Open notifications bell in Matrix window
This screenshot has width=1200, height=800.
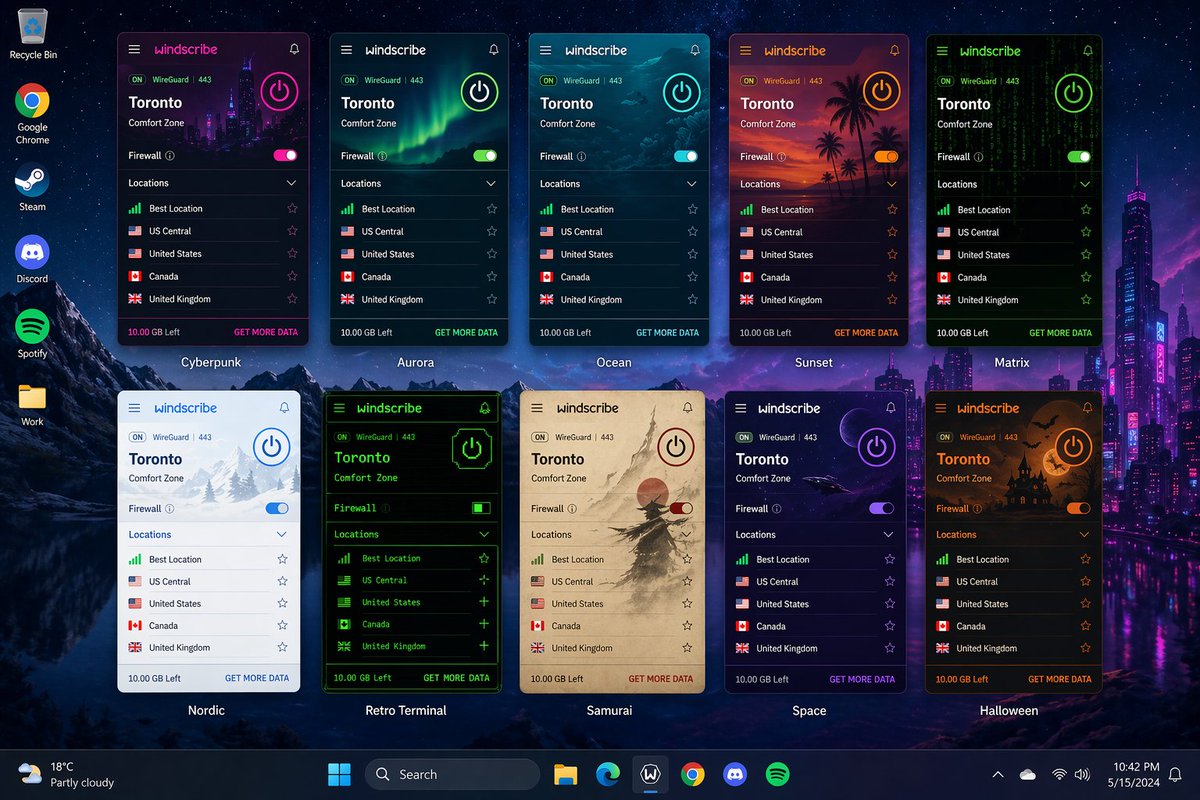coord(1087,51)
